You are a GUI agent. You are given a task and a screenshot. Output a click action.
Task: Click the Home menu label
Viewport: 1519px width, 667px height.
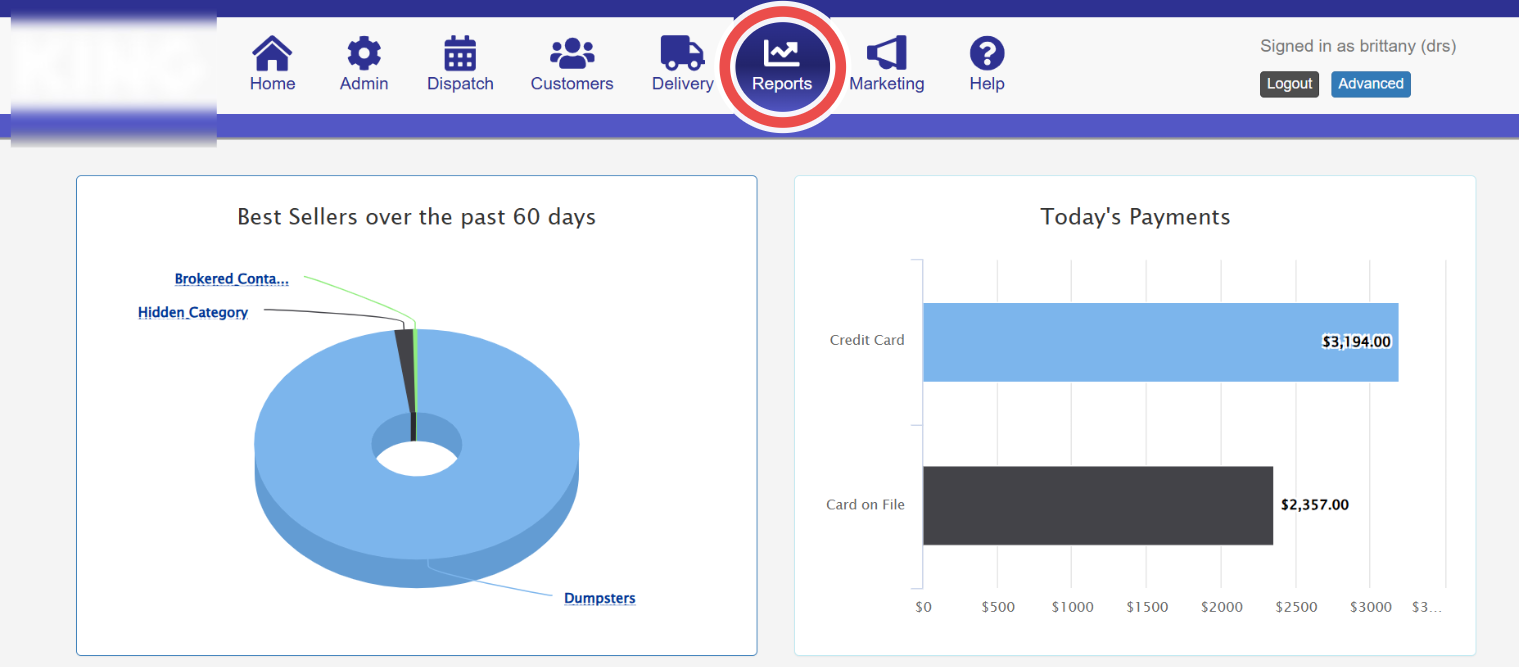tap(272, 84)
